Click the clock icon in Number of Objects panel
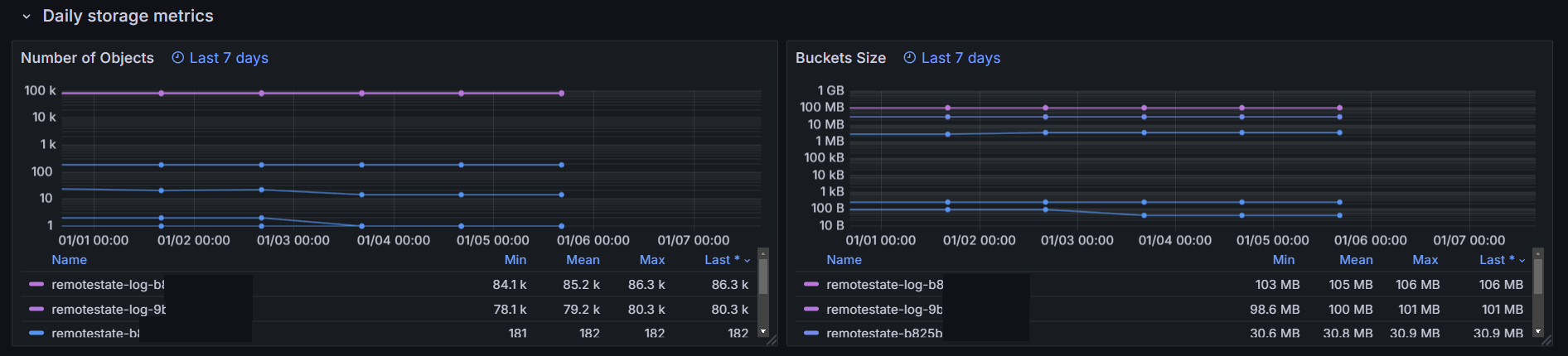Viewport: 1568px width, 356px height. click(177, 58)
